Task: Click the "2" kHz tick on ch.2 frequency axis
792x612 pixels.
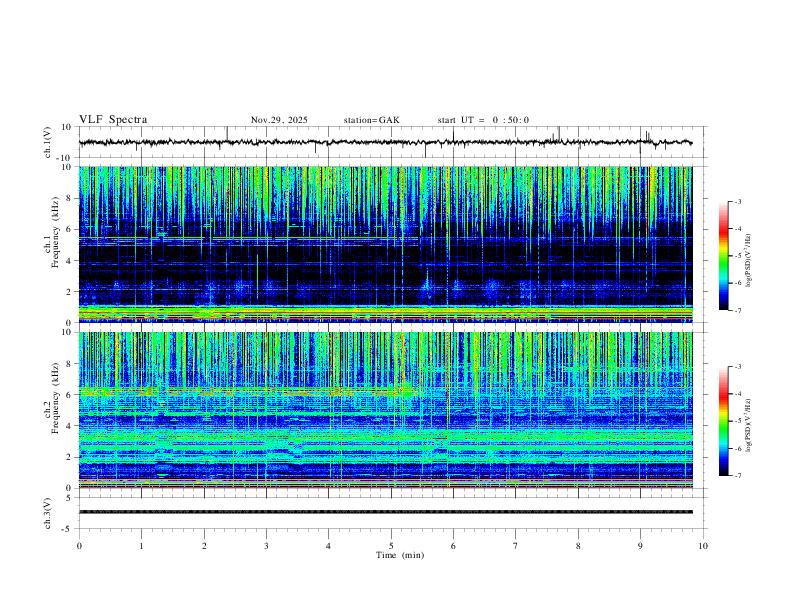Action: coord(69,457)
